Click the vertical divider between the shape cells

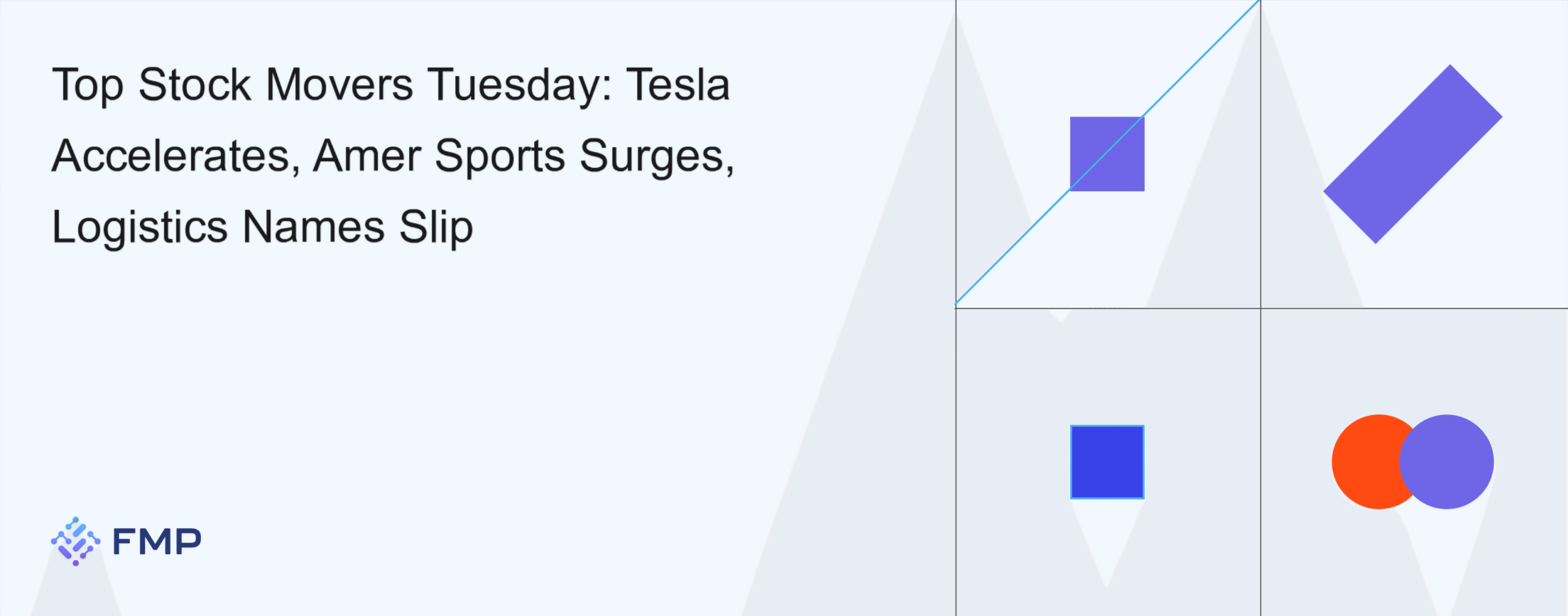(x=1261, y=308)
